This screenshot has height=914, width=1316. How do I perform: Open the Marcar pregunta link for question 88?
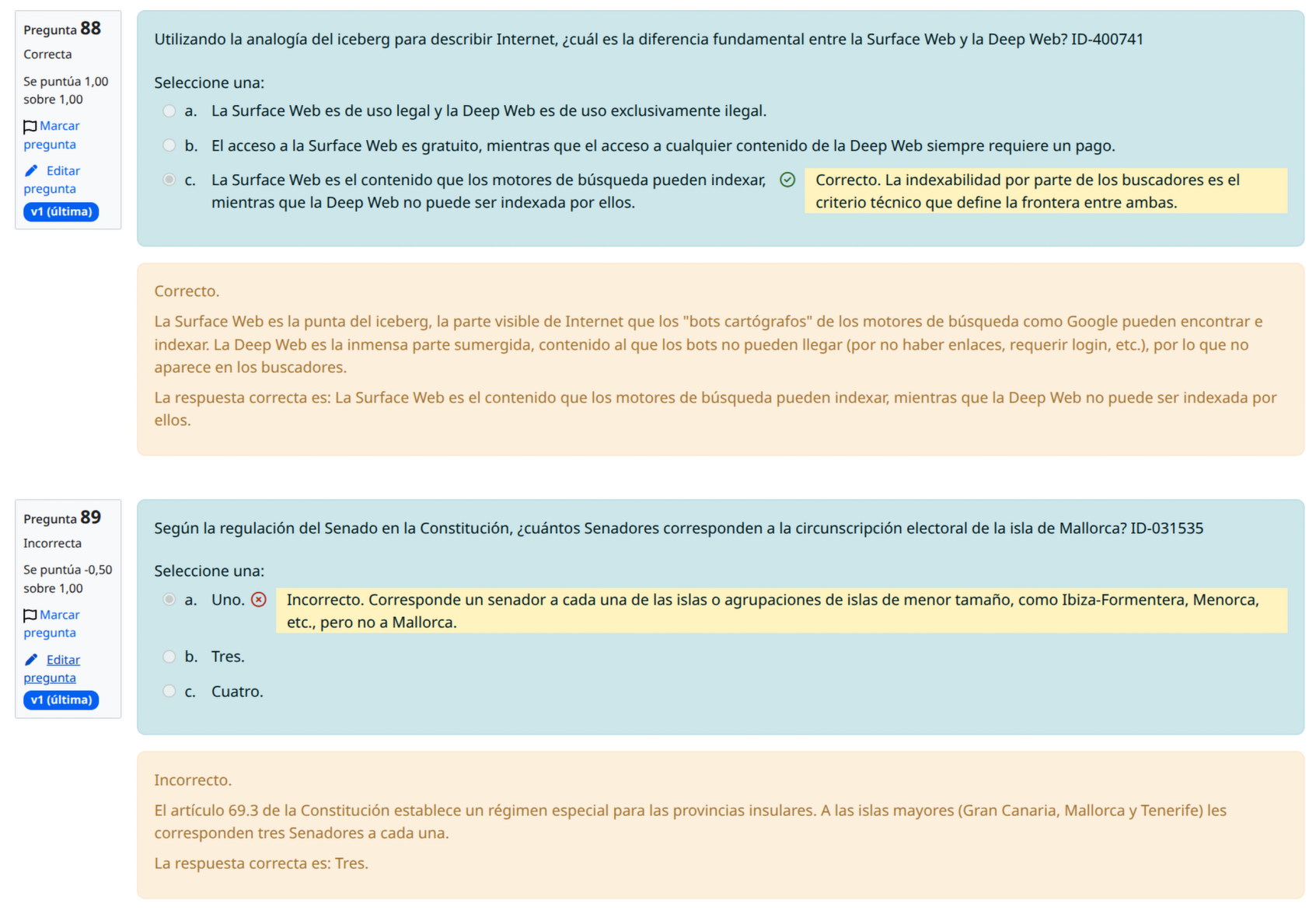[x=59, y=126]
